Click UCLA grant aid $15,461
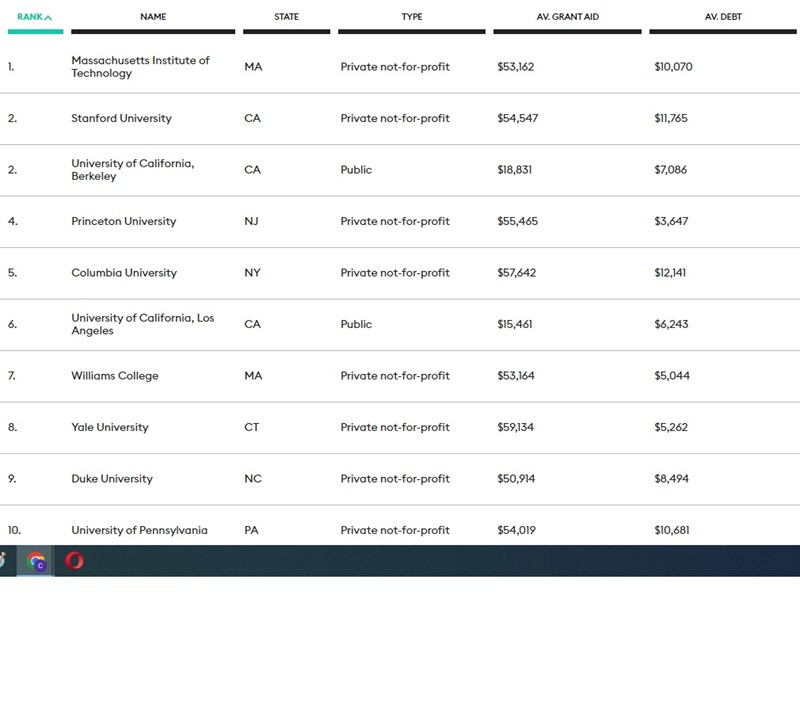Image resolution: width=800 pixels, height=713 pixels. pyautogui.click(x=514, y=325)
